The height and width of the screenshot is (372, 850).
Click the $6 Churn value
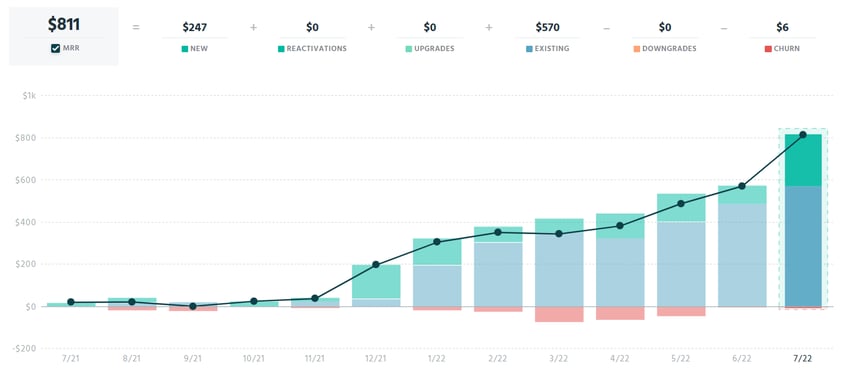tap(782, 27)
